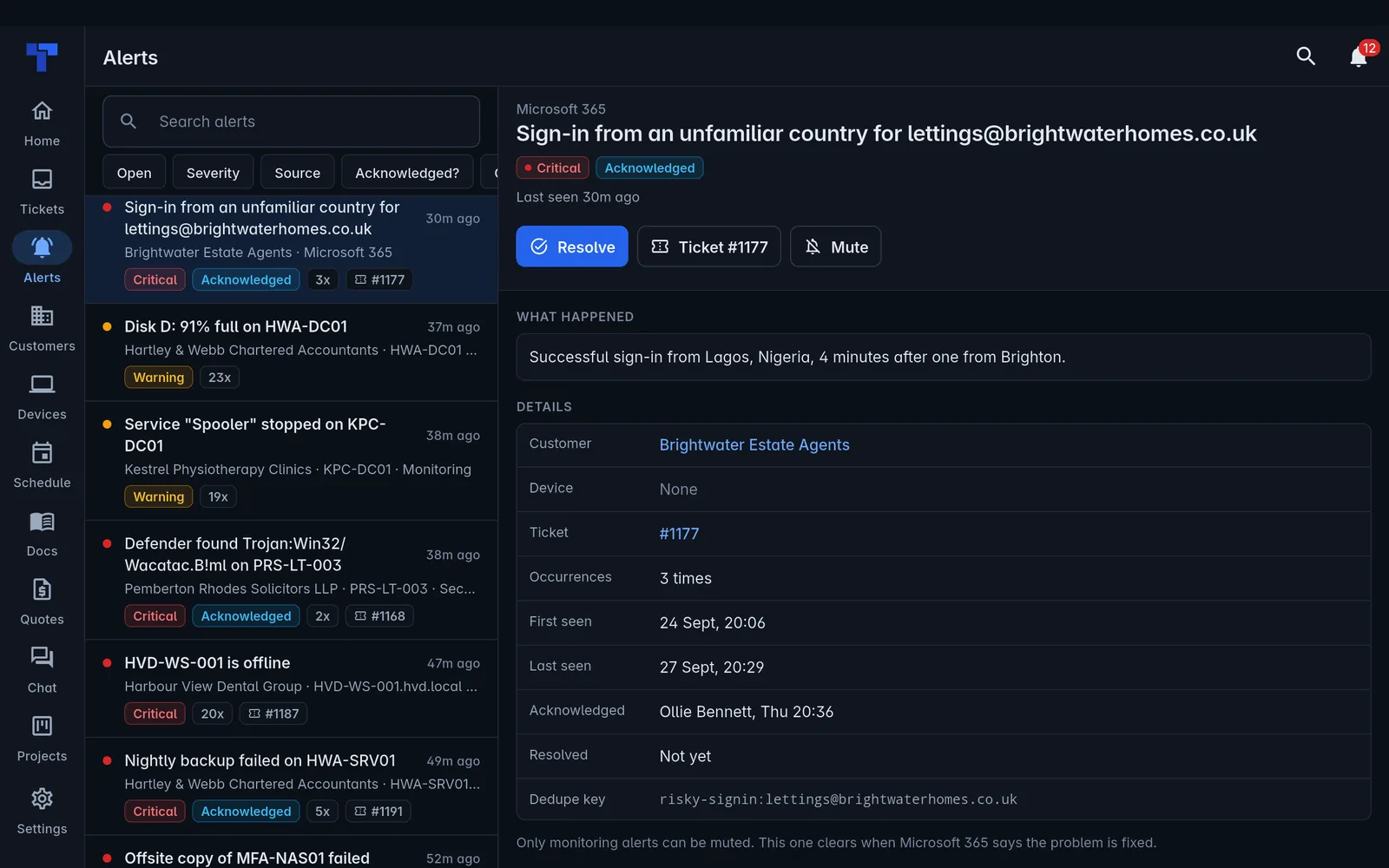Image resolution: width=1389 pixels, height=868 pixels.
Task: Open global search magnifier icon
Action: 1306,56
